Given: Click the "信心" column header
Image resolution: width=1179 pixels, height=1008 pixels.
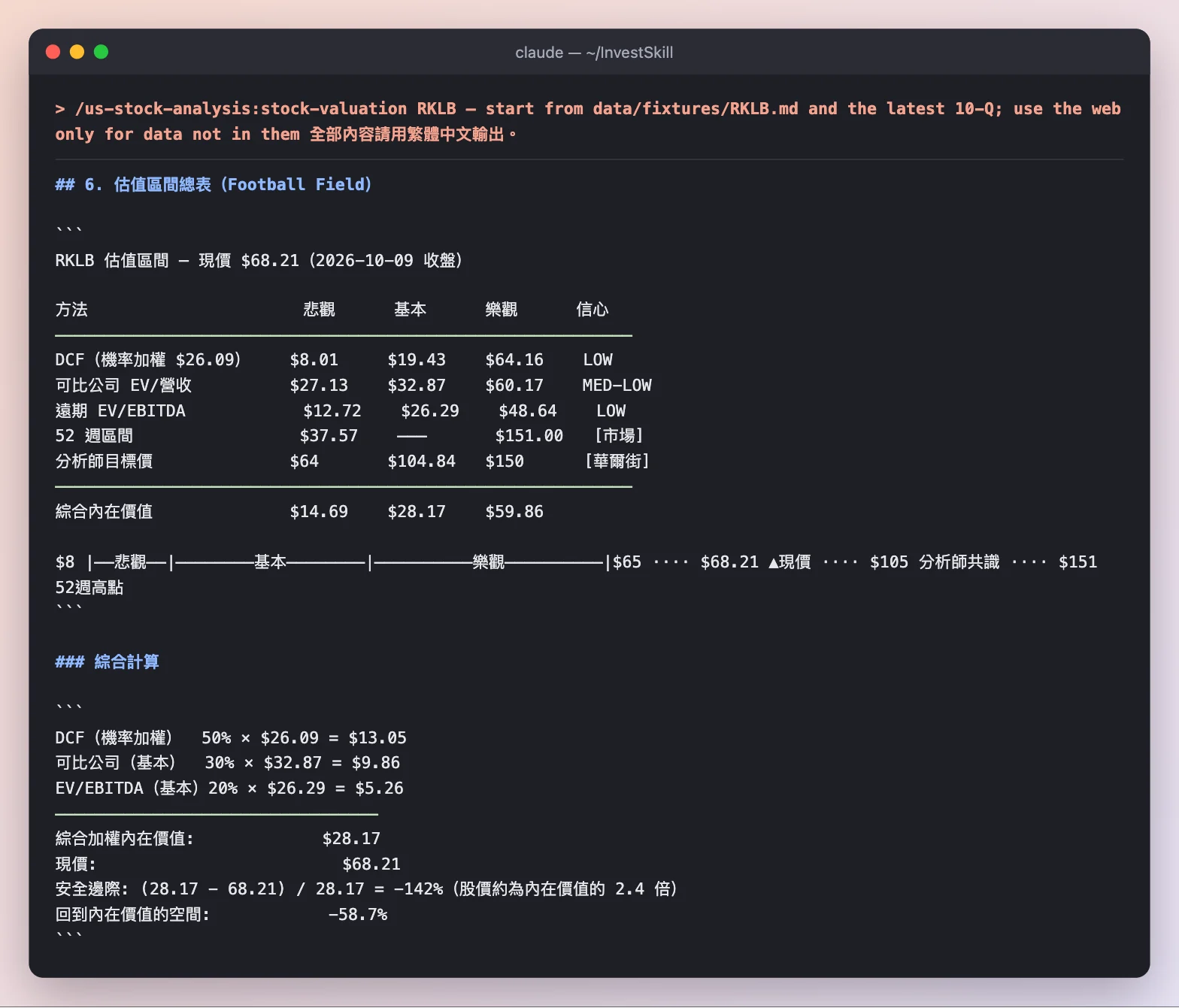Looking at the screenshot, I should [593, 310].
